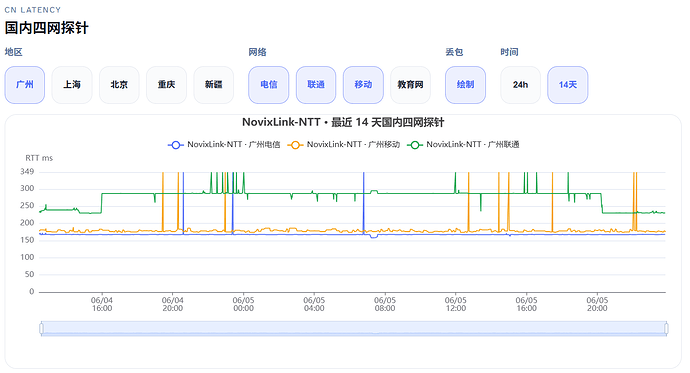This screenshot has width=690, height=373.
Task: Click the orange 广州移动 legend marker
Action: [x=295, y=145]
